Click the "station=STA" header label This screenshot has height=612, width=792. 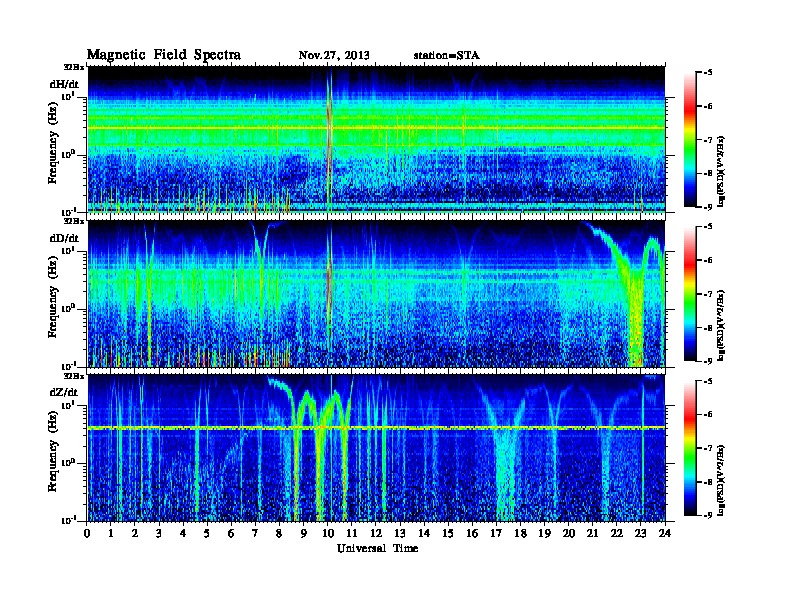447,56
